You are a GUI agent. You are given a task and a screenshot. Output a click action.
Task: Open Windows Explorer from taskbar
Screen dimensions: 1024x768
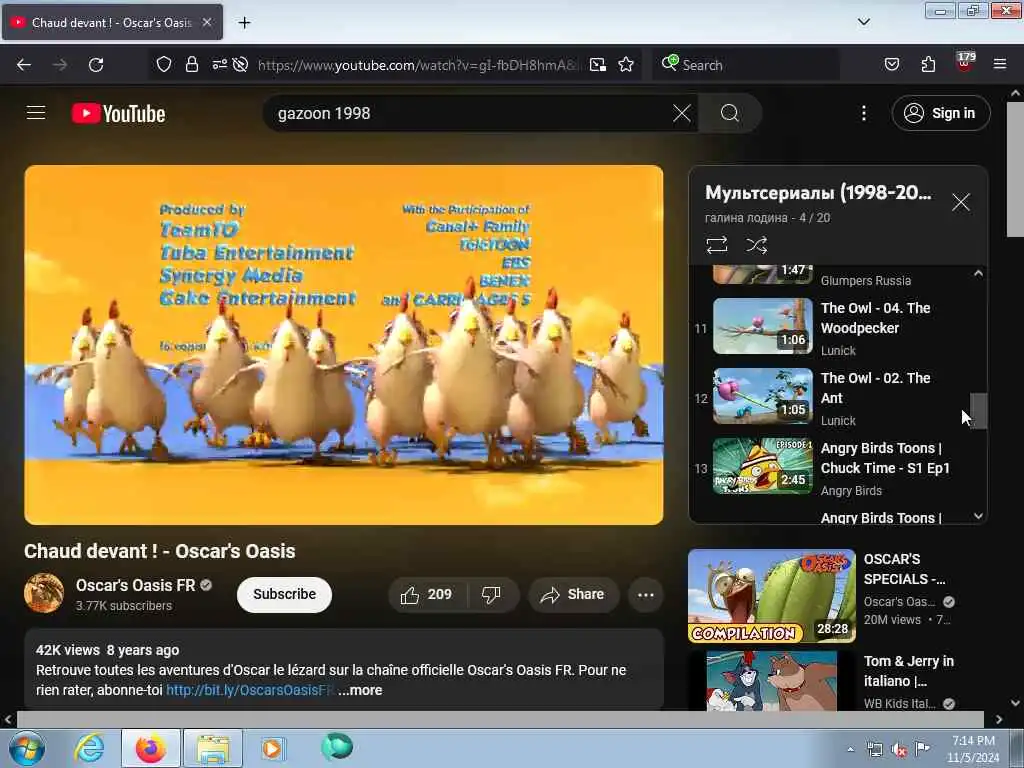(213, 748)
